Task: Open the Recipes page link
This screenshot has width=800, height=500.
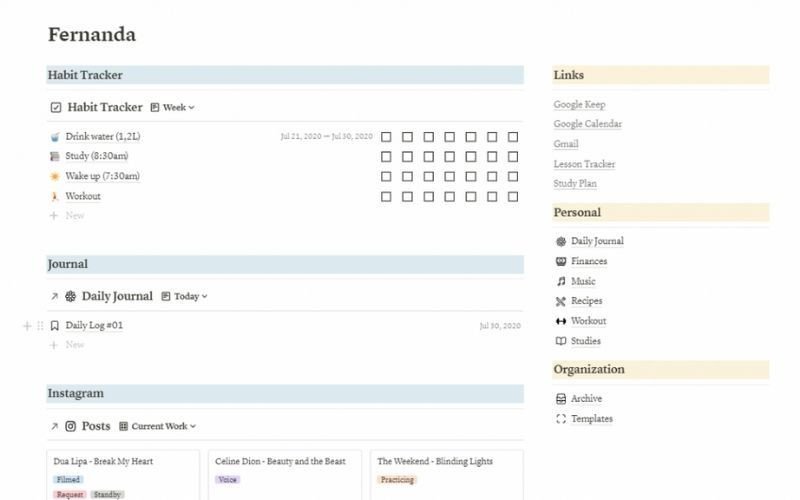Action: tap(586, 301)
